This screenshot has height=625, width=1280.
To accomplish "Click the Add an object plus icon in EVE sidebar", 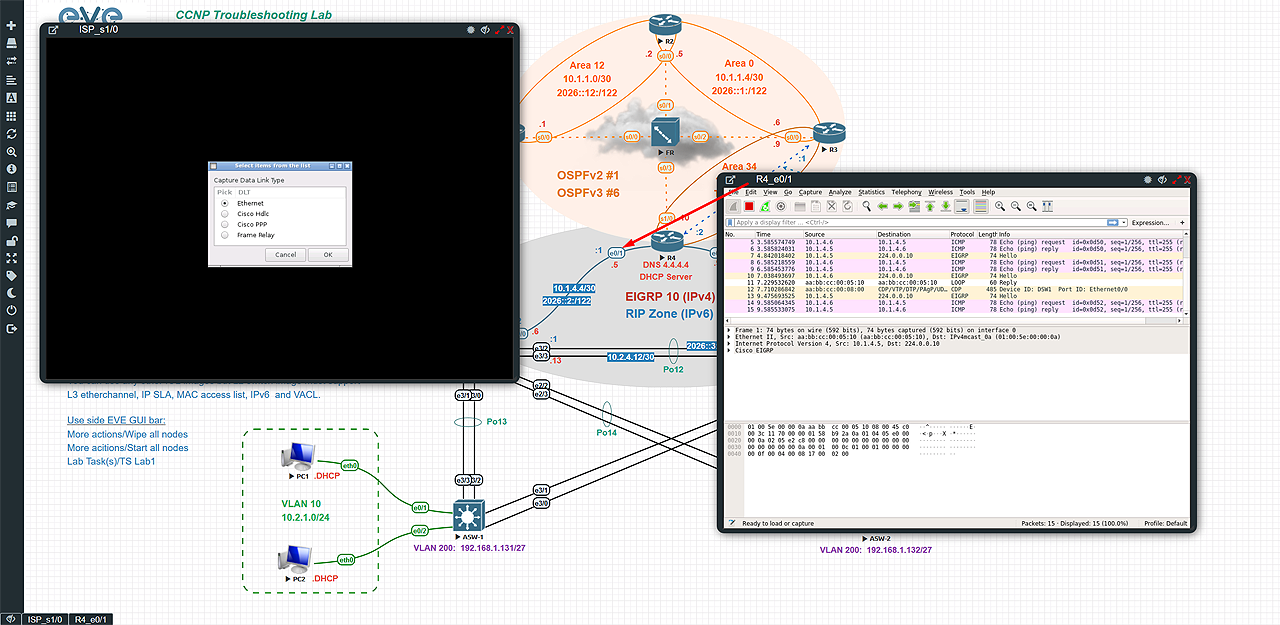I will coord(11,25).
